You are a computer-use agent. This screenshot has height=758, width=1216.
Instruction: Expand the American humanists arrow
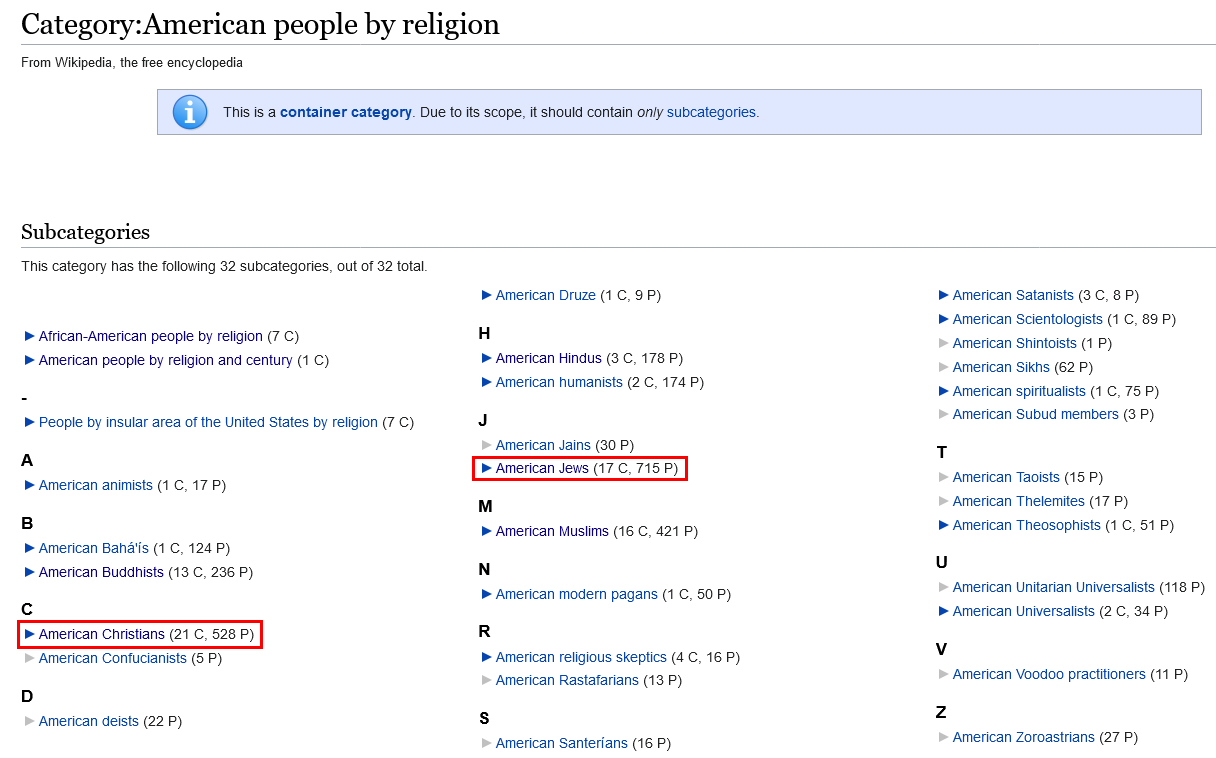pyautogui.click(x=487, y=382)
